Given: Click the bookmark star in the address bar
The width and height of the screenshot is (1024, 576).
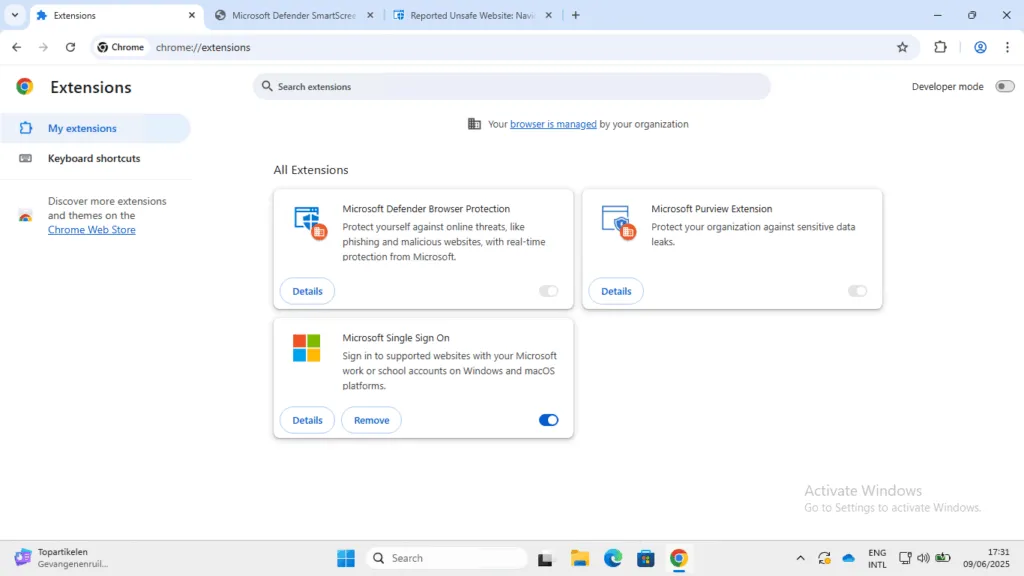Looking at the screenshot, I should click(x=903, y=47).
